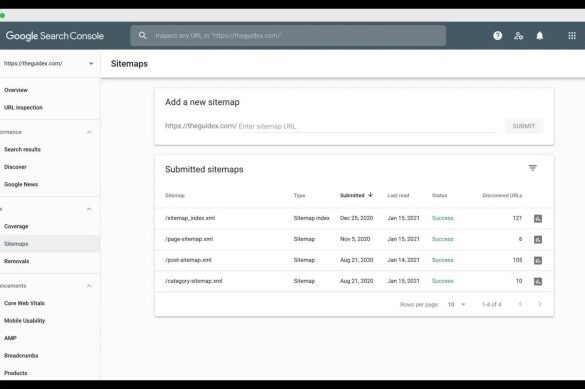The width and height of the screenshot is (585, 389).
Task: Open Products in the sidebar
Action: click(16, 373)
